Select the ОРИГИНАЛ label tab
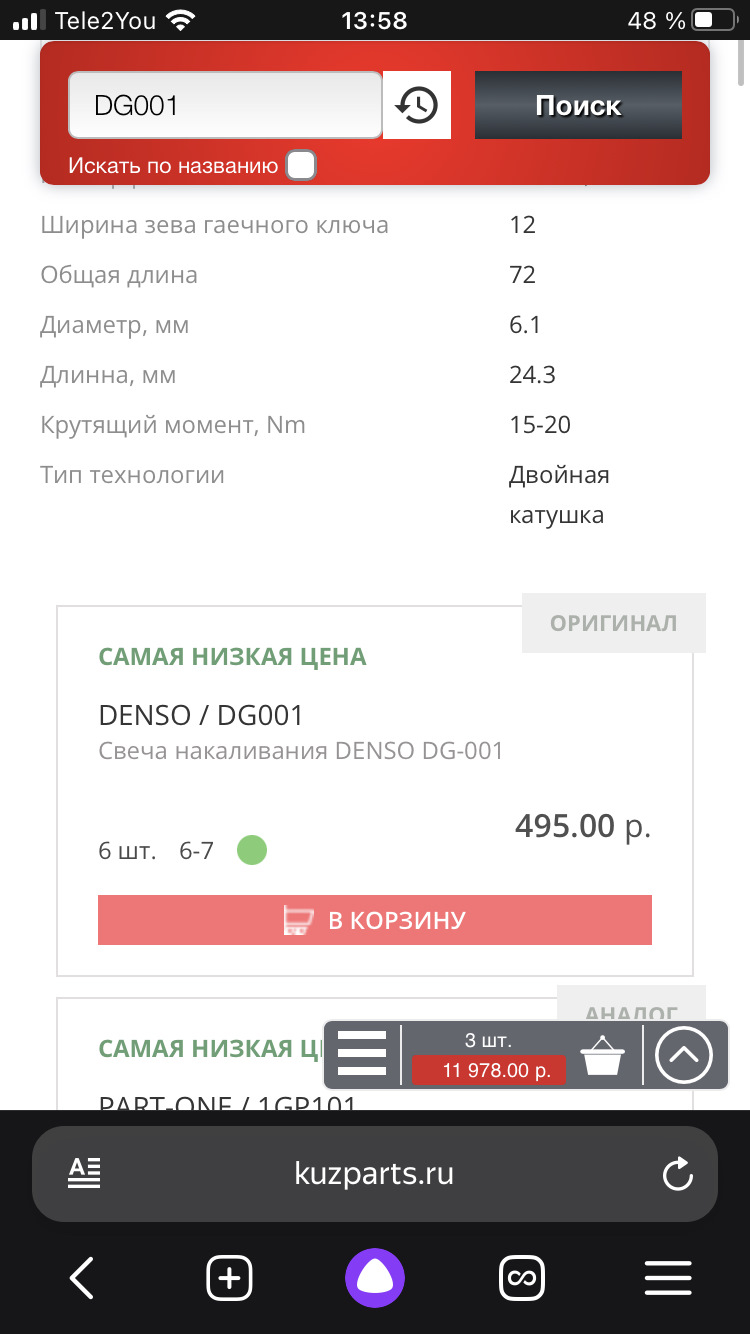 click(x=613, y=623)
